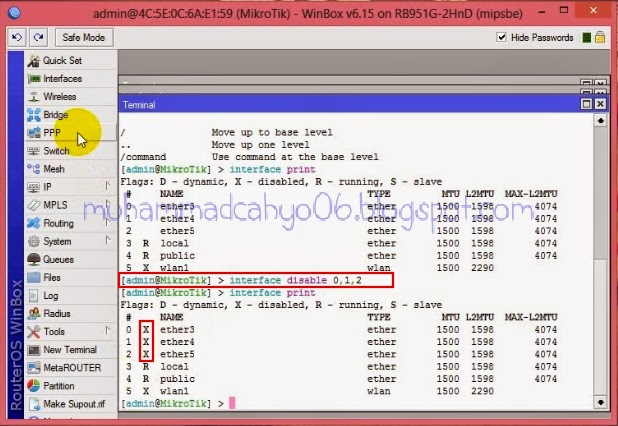This screenshot has height=426, width=618.
Task: Select the Queues menu label
Action: pyautogui.click(x=58, y=259)
